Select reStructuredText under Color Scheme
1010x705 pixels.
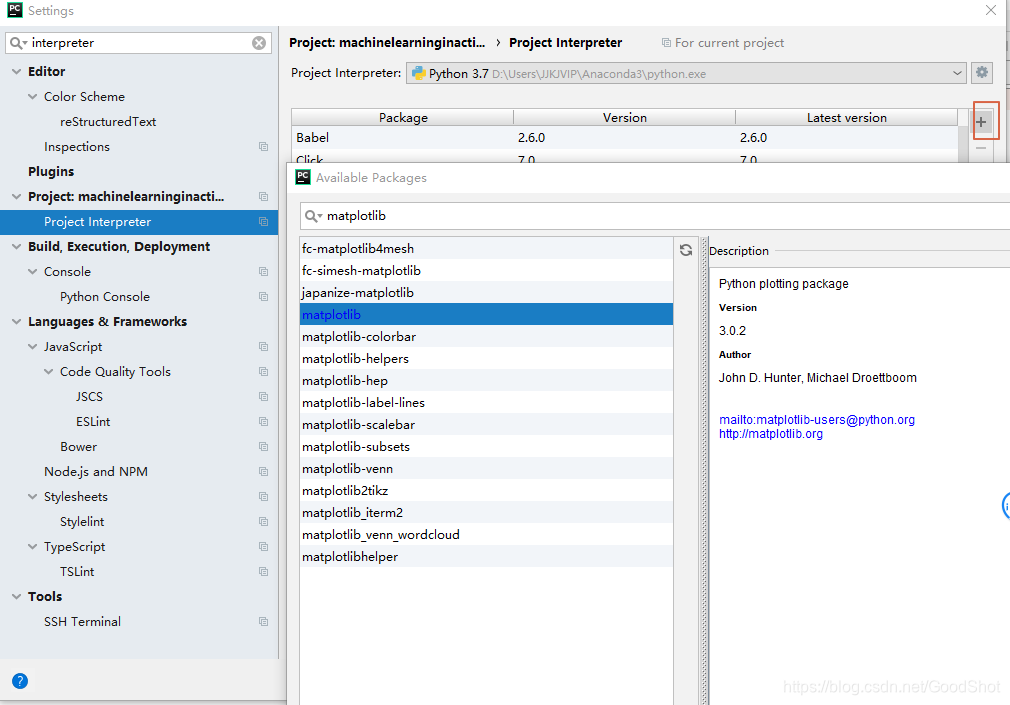click(108, 122)
